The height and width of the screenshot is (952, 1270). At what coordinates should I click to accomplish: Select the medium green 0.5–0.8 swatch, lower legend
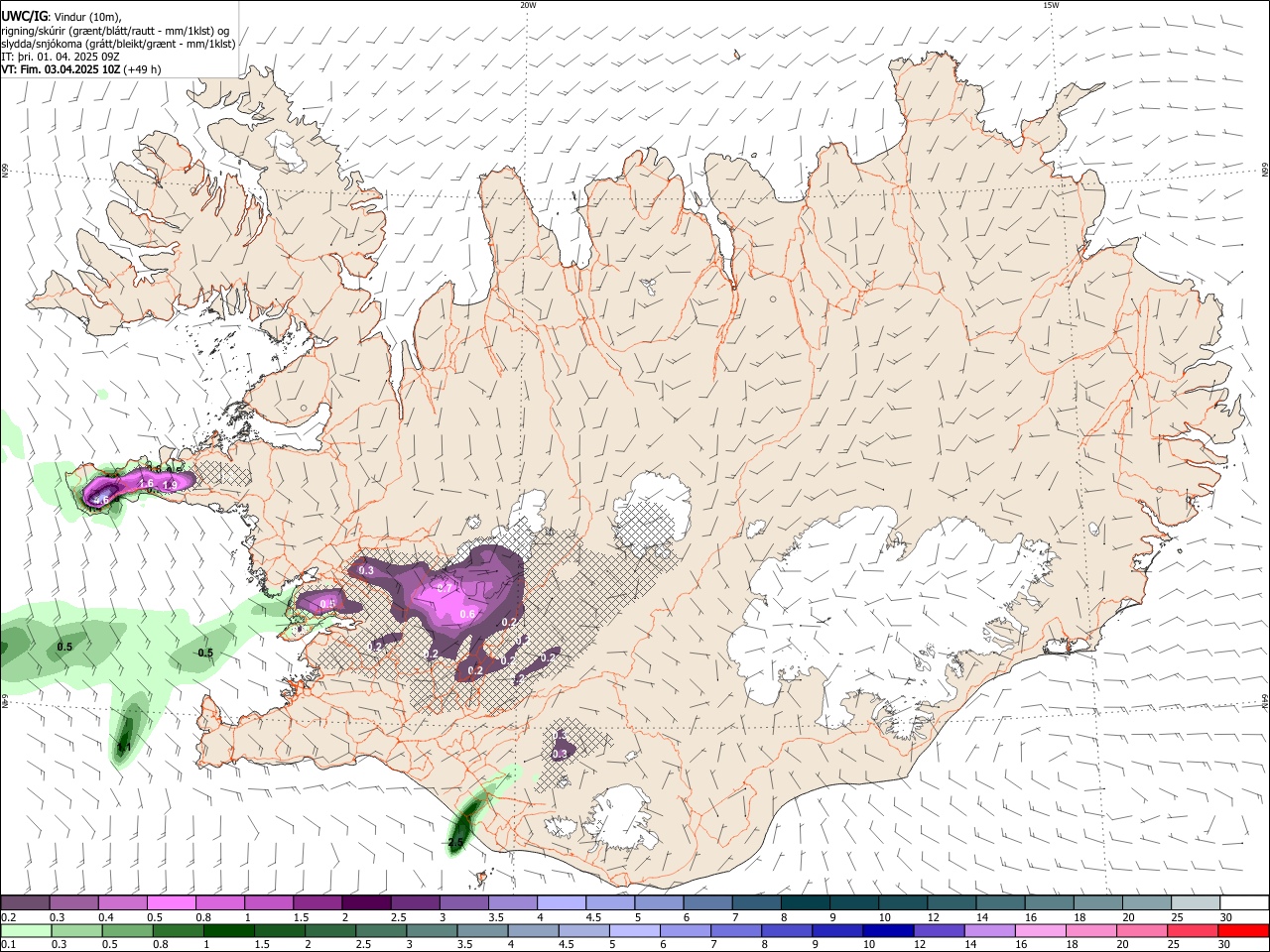(x=127, y=931)
